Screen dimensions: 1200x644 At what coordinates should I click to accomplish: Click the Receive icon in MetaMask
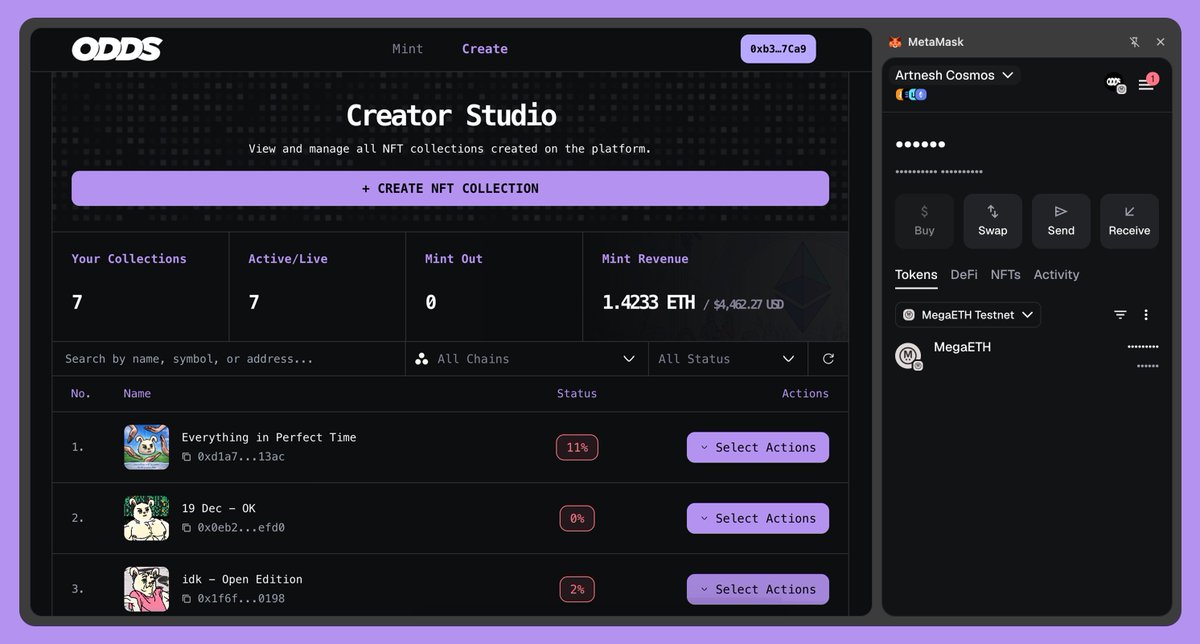(1128, 220)
